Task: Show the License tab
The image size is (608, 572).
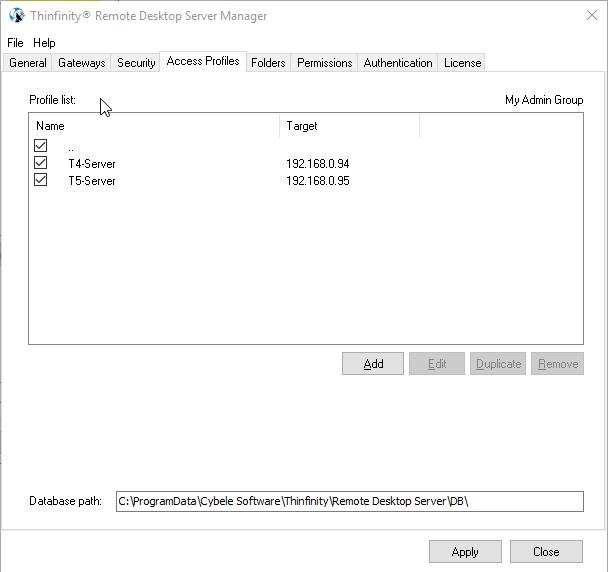Action: click(x=462, y=63)
